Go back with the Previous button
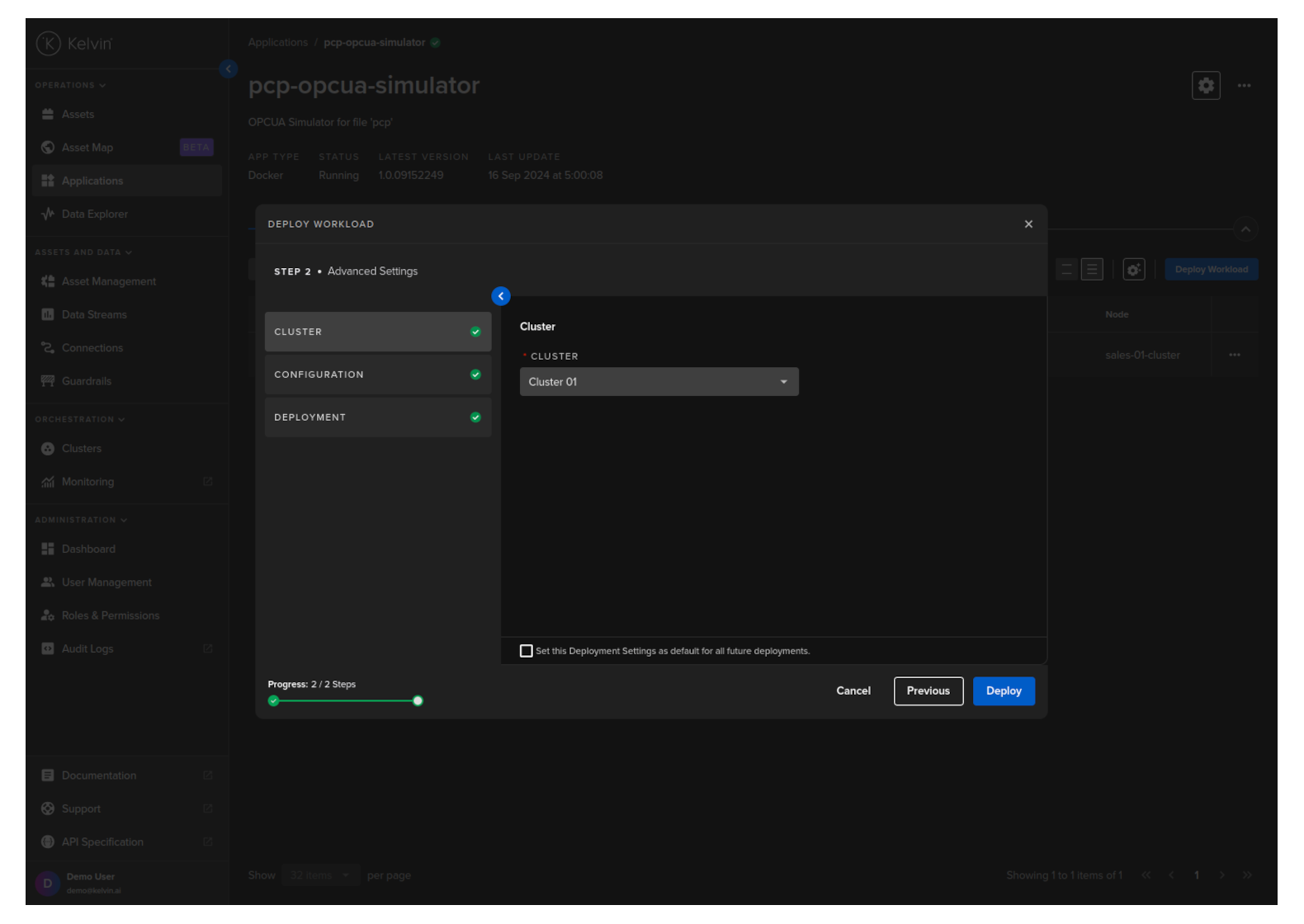Image resolution: width=1304 pixels, height=924 pixels. pyautogui.click(x=928, y=691)
